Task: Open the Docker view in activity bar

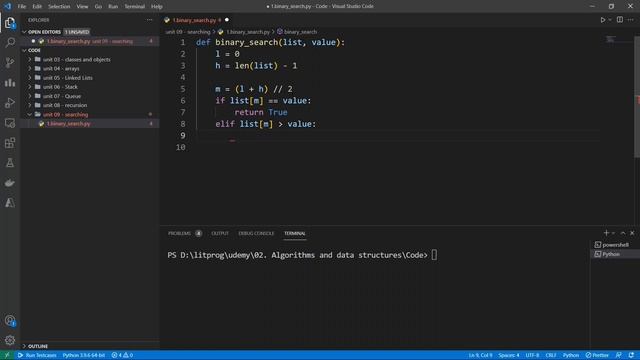Action: [x=10, y=182]
